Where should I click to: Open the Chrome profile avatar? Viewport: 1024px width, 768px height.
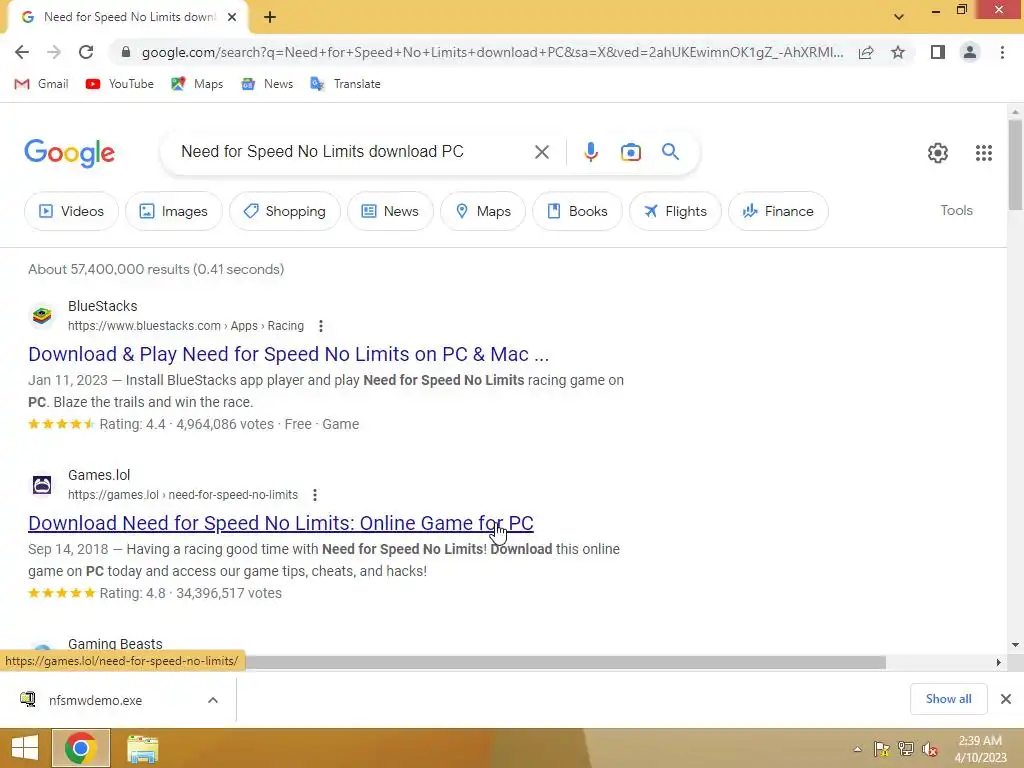coord(970,52)
